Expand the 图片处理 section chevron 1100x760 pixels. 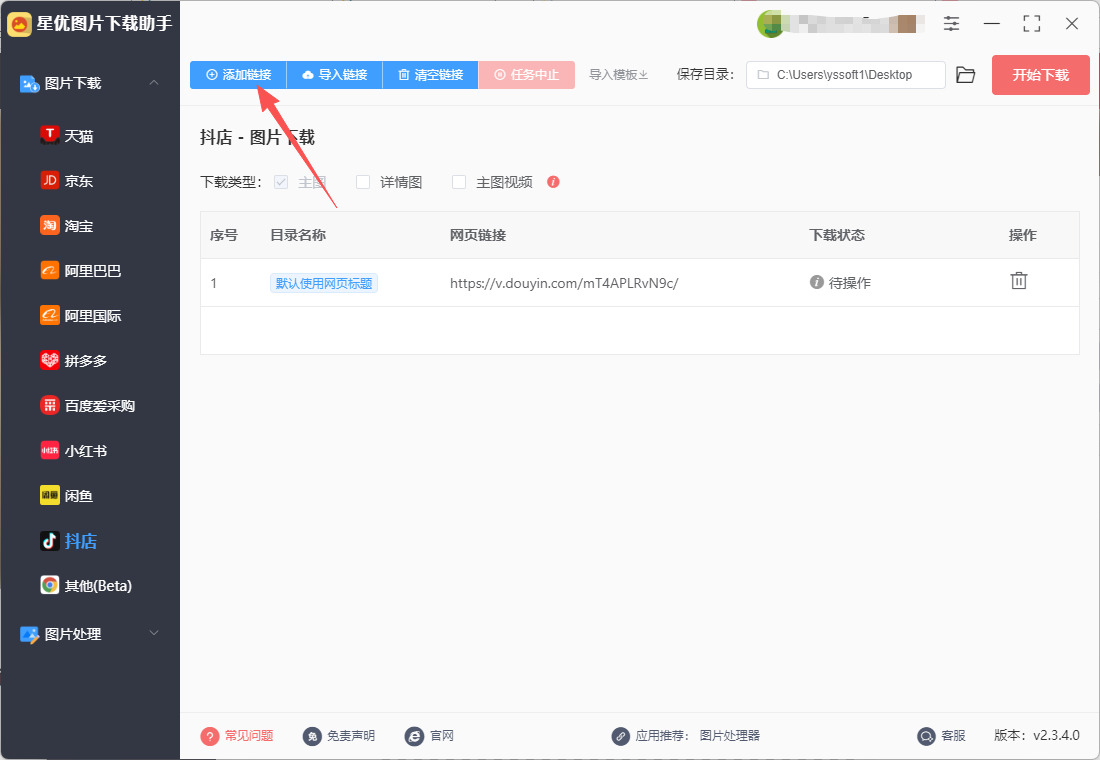coord(154,633)
